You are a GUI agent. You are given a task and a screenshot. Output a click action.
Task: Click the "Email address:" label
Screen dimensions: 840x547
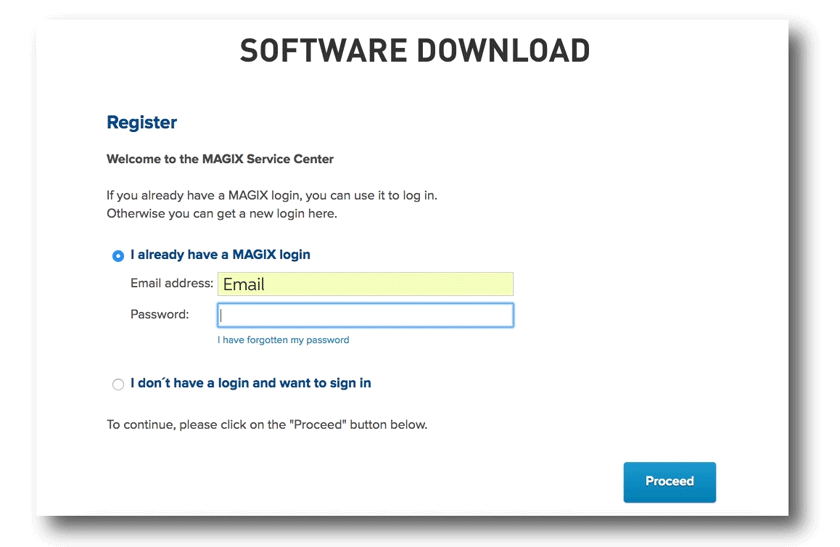[172, 283]
